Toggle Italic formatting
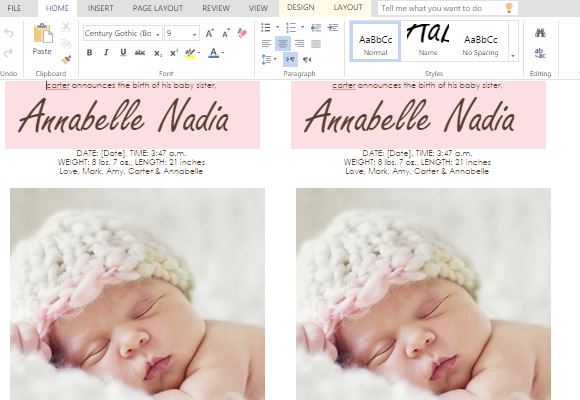Screen dimensions: 580x400 coord(106,53)
